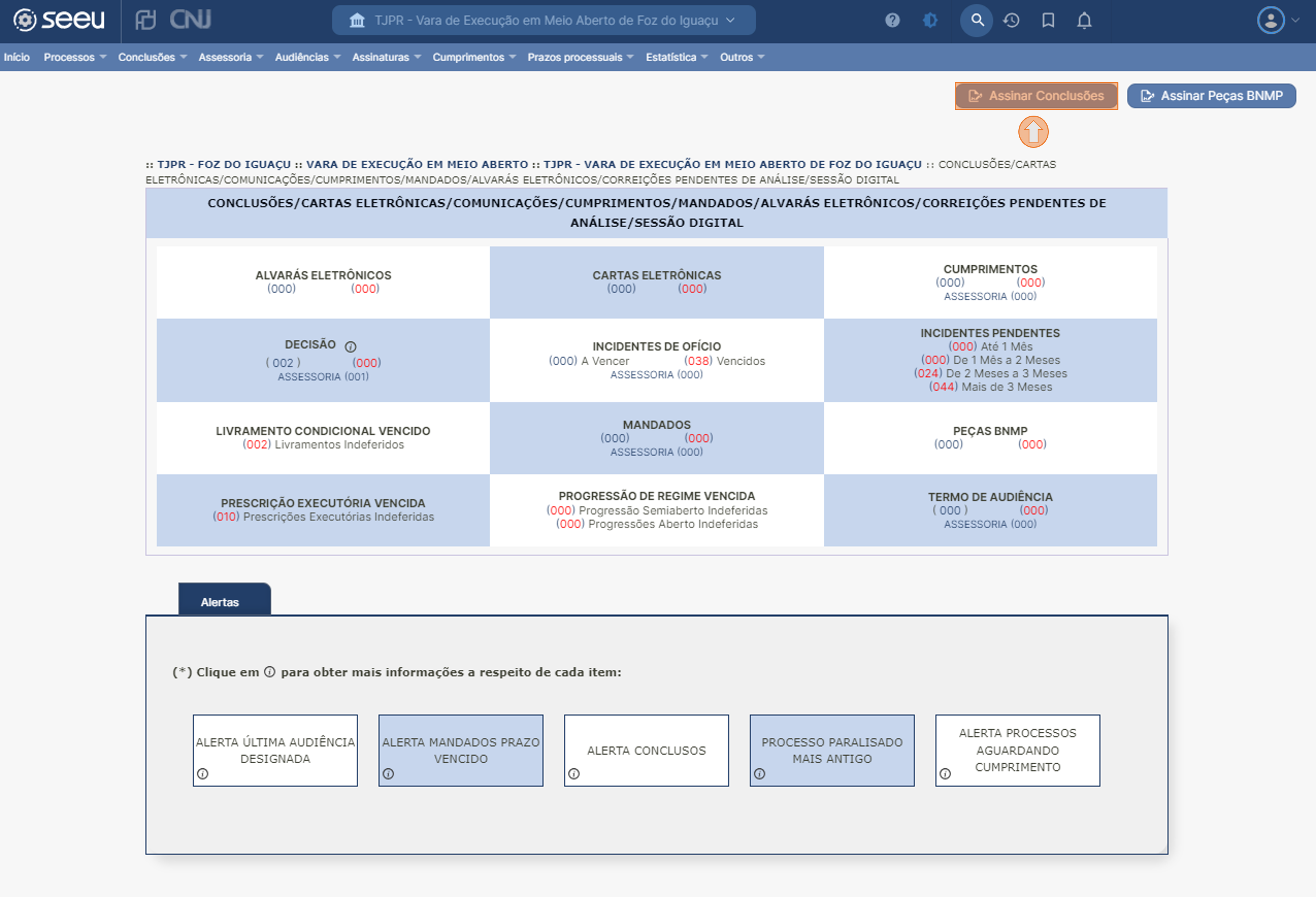Open the court selector dropdown
Image resolution: width=1316 pixels, height=897 pixels.
(x=543, y=20)
